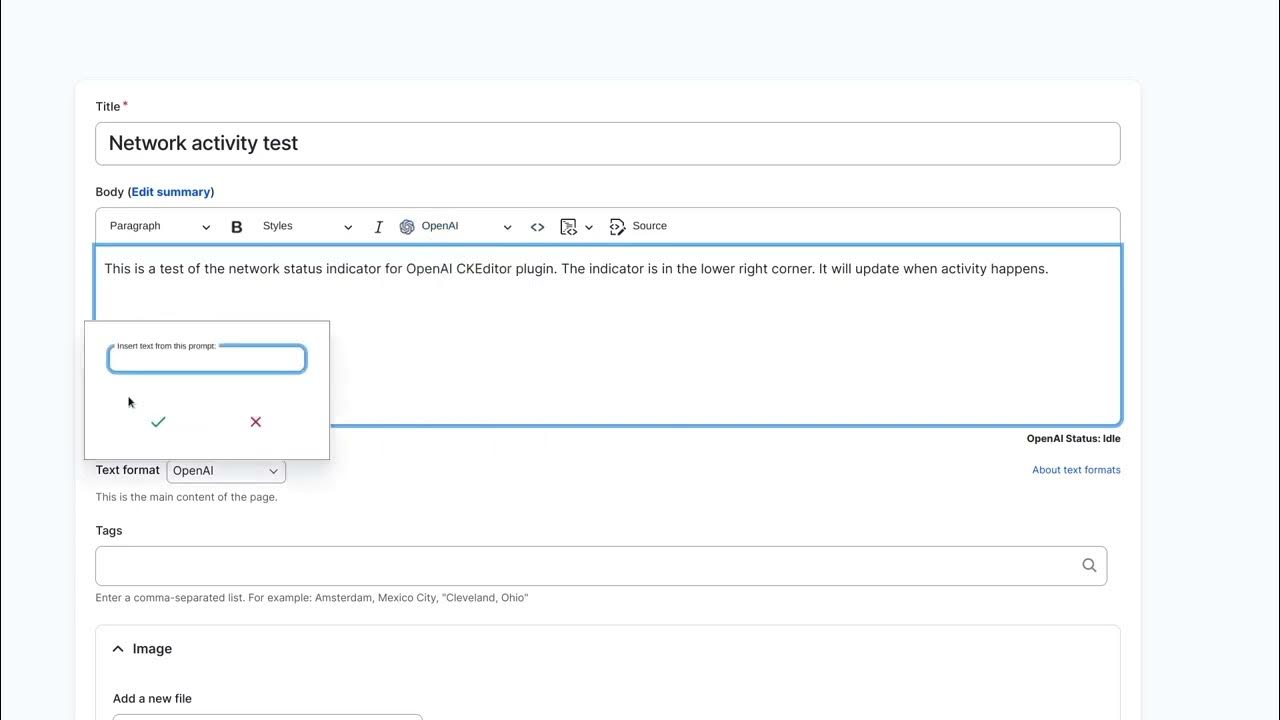Image resolution: width=1280 pixels, height=720 pixels.
Task: Open the Paragraph heading dropdown
Action: coord(160,227)
